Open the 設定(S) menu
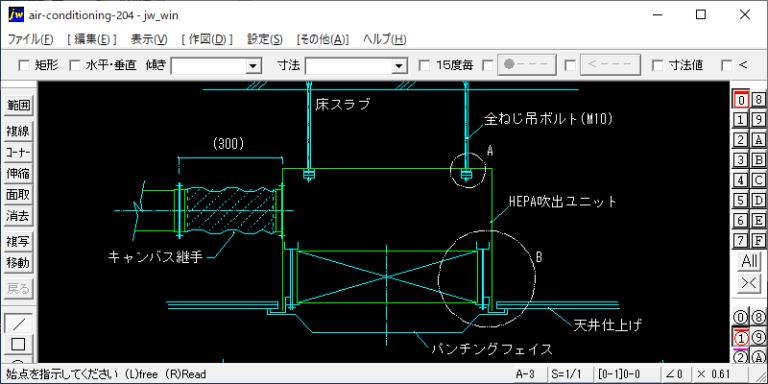 pyautogui.click(x=265, y=39)
